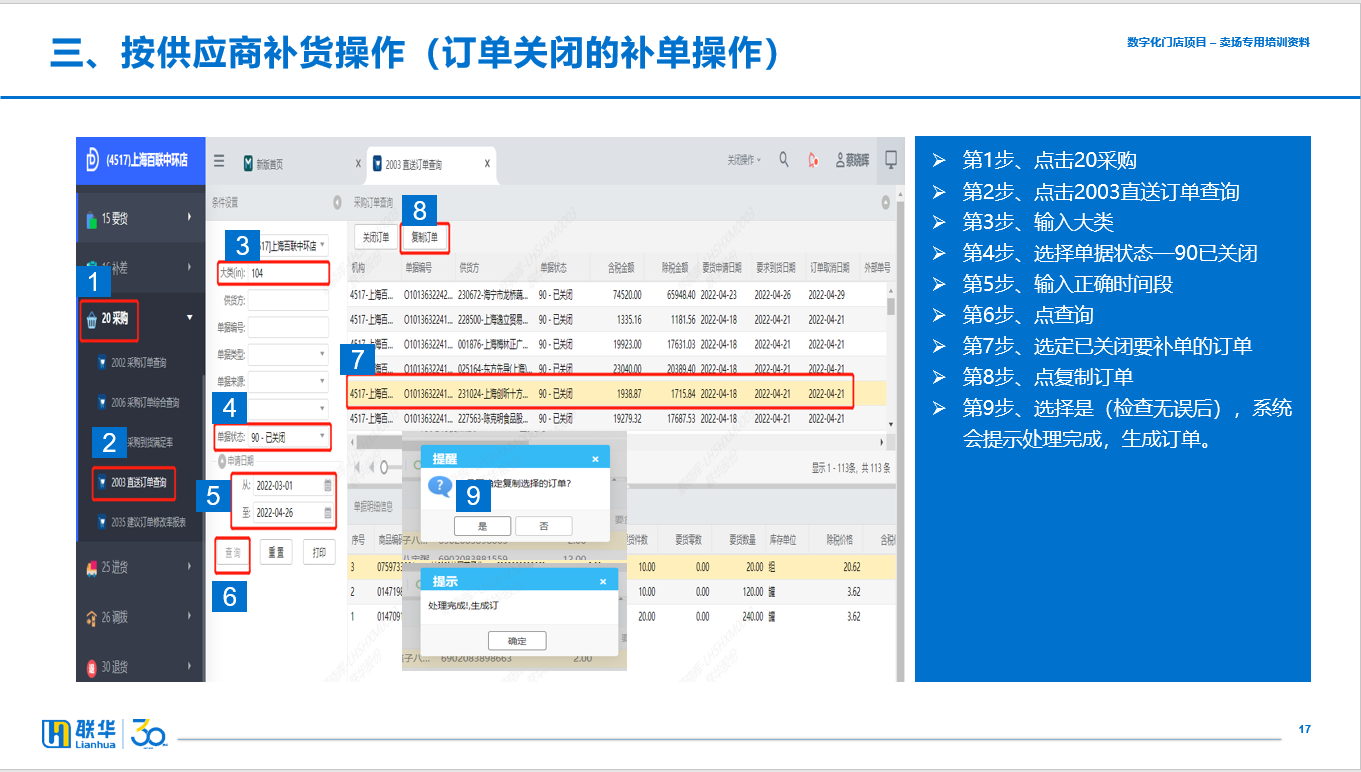Click the 从 date field 2022-03-01
The image size is (1361, 772).
294,485
